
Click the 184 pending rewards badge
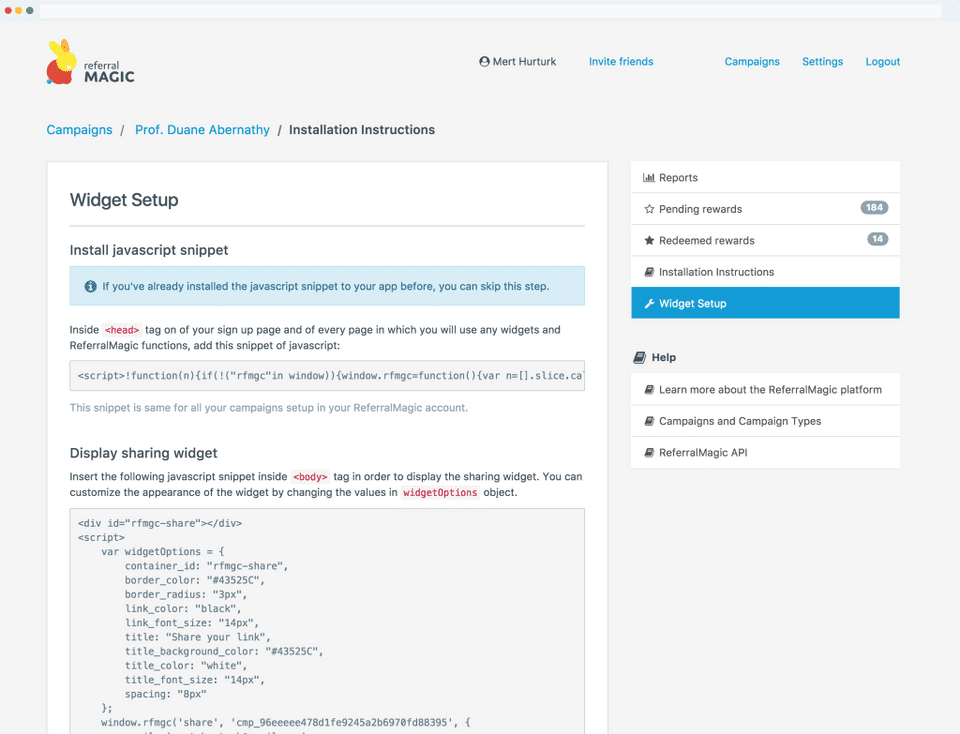pyautogui.click(x=874, y=208)
